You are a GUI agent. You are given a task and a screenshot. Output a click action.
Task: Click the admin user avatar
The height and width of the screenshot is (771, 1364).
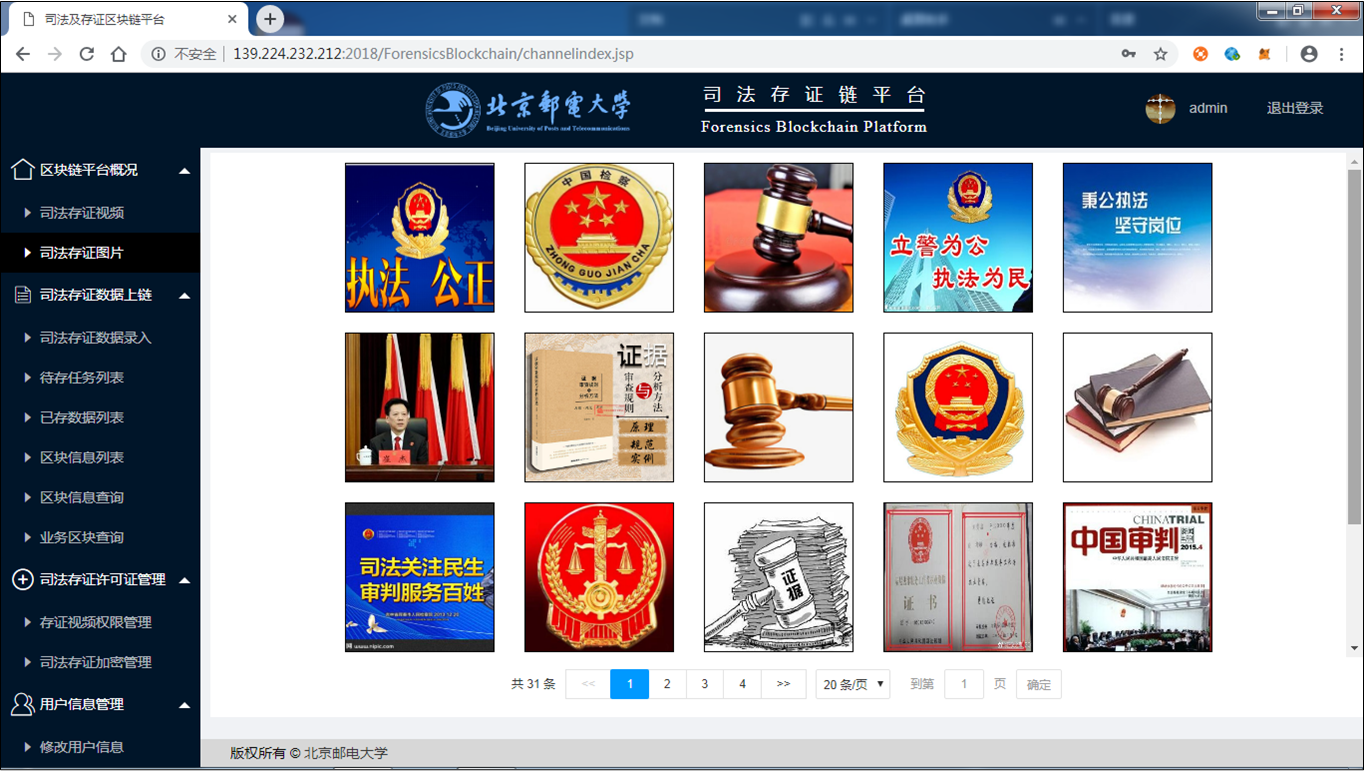pos(1160,108)
